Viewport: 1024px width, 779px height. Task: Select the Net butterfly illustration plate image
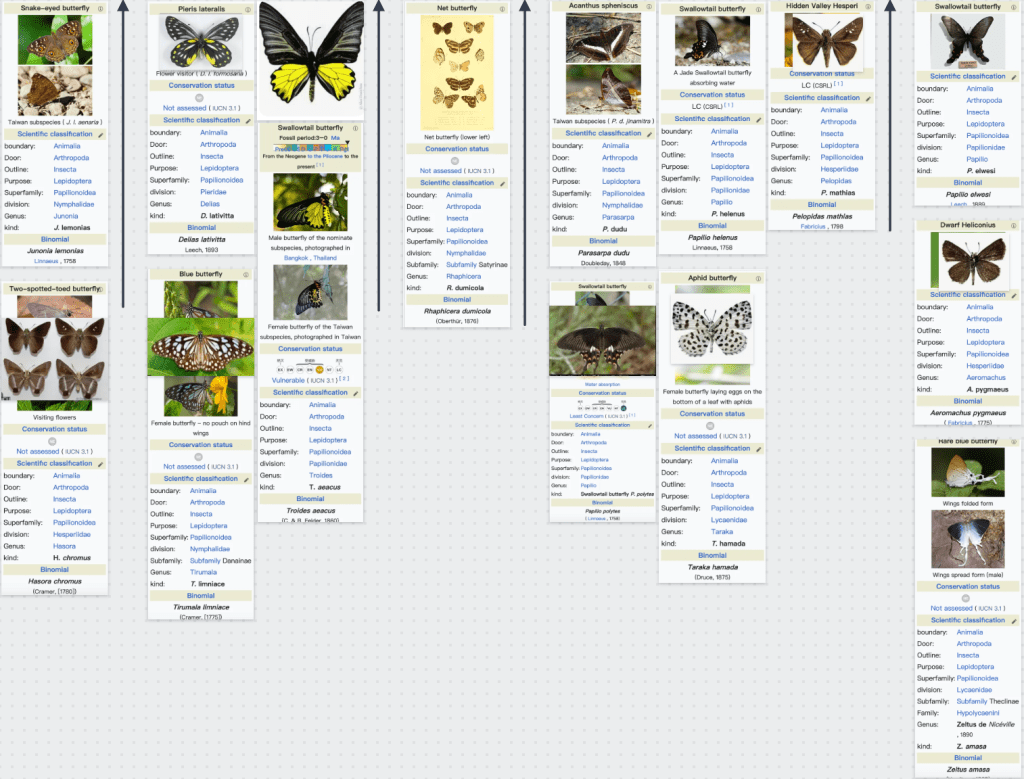[457, 73]
